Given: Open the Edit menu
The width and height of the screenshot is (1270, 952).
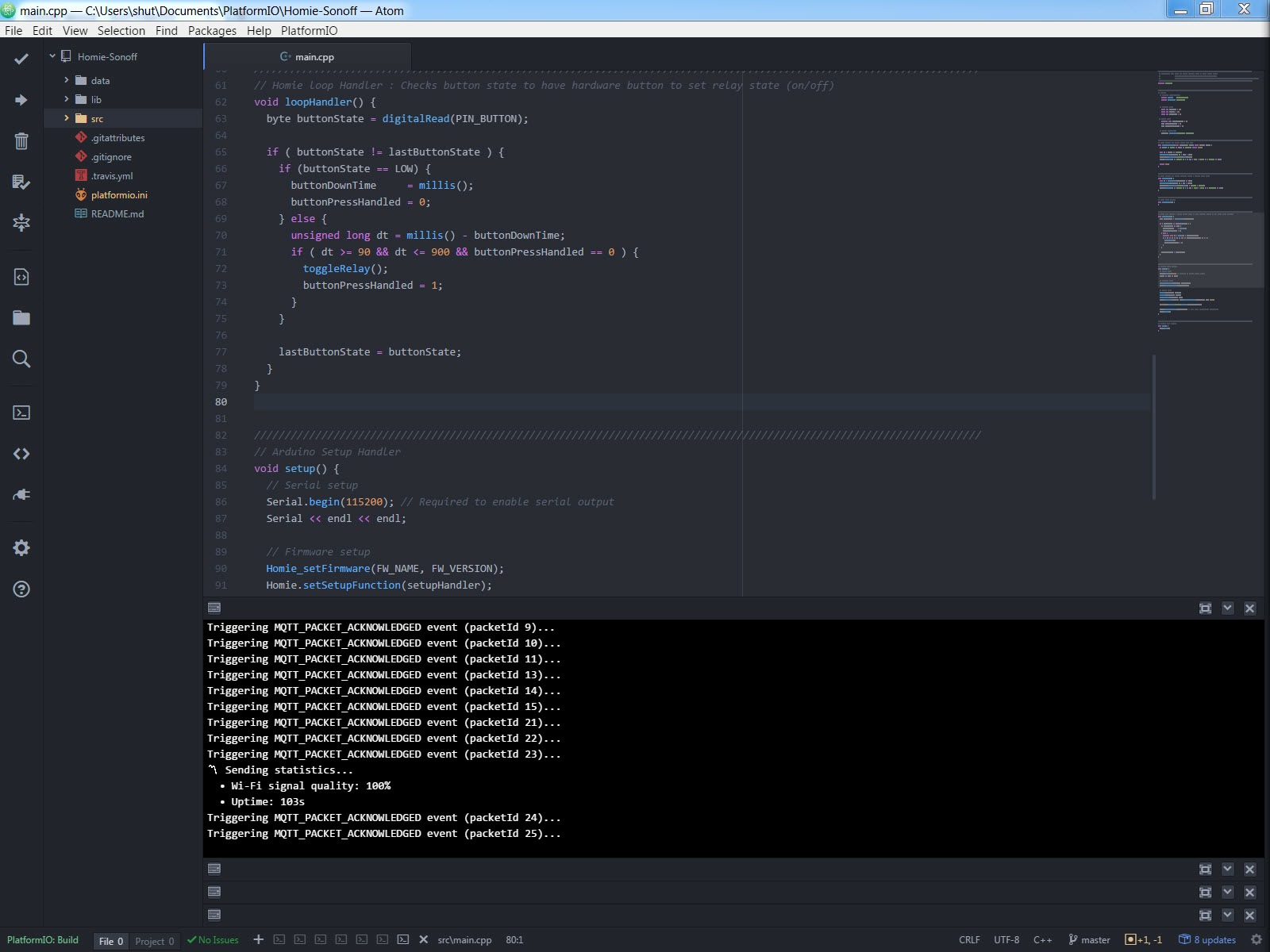Looking at the screenshot, I should click(42, 30).
